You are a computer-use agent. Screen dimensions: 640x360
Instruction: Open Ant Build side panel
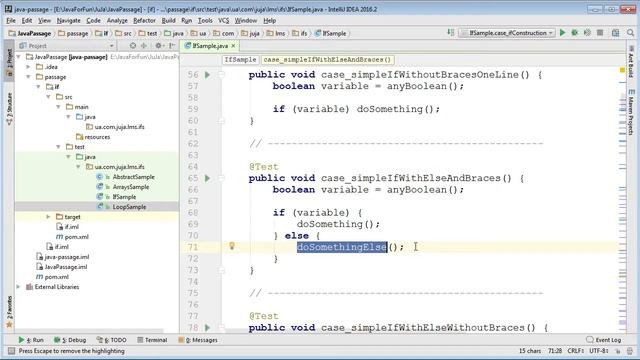pyautogui.click(x=631, y=61)
